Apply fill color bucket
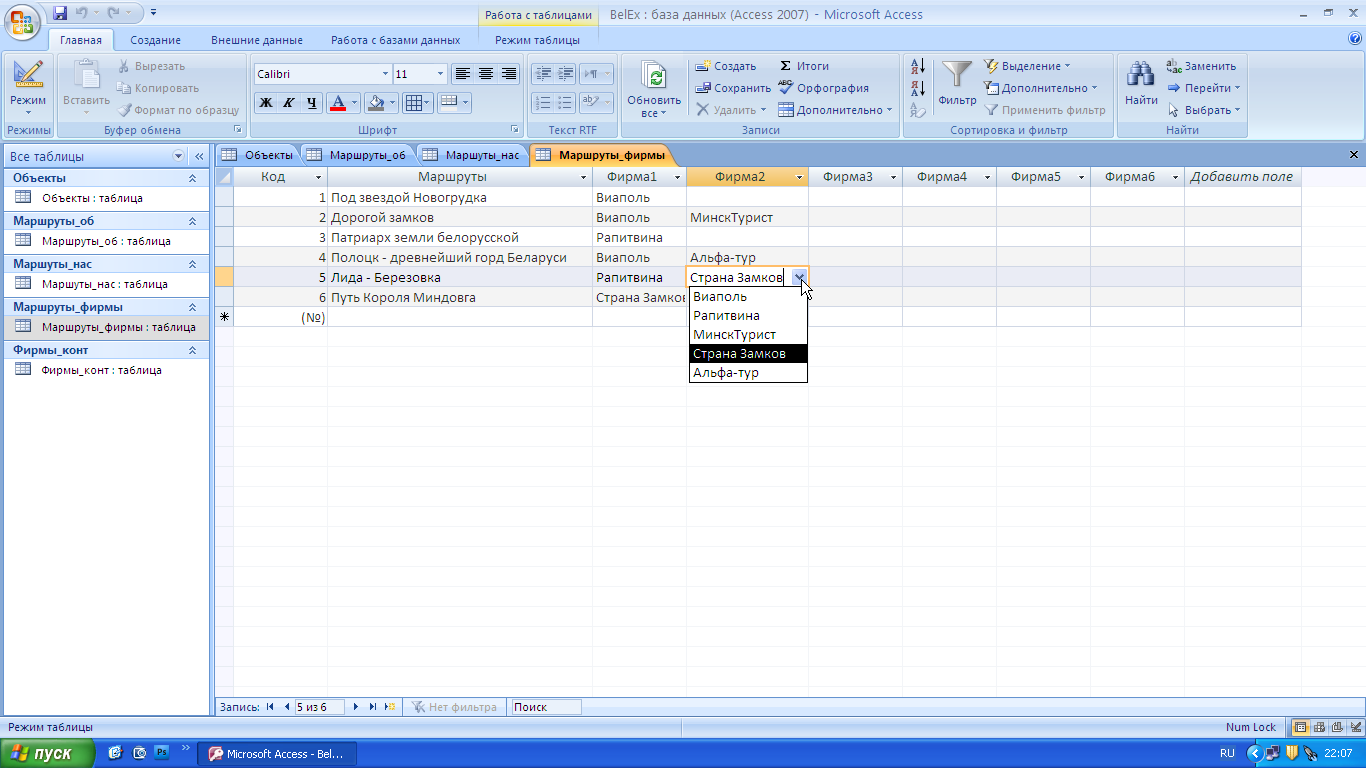 pyautogui.click(x=375, y=102)
